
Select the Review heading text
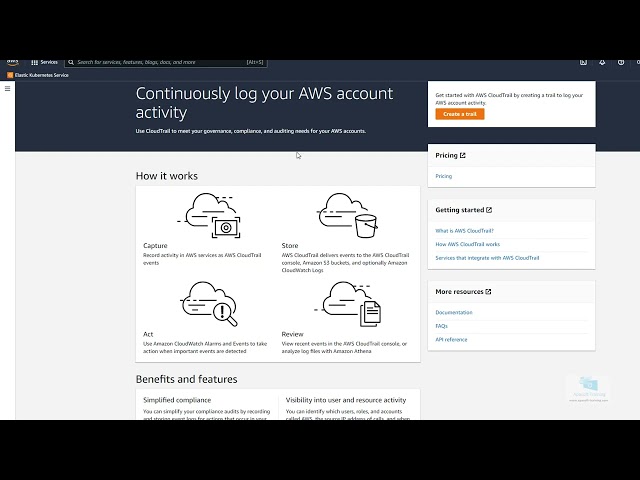[292, 334]
